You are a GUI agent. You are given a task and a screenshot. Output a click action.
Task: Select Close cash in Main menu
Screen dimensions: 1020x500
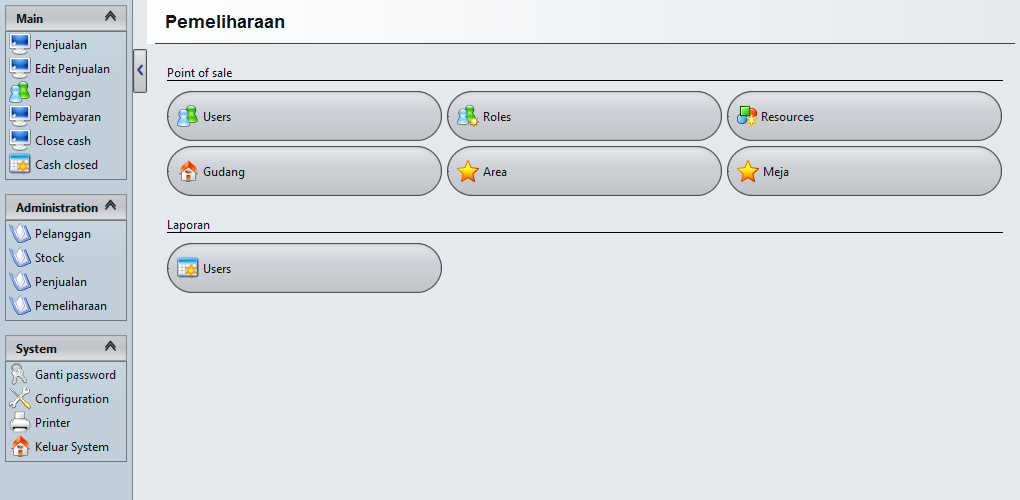tap(63, 141)
